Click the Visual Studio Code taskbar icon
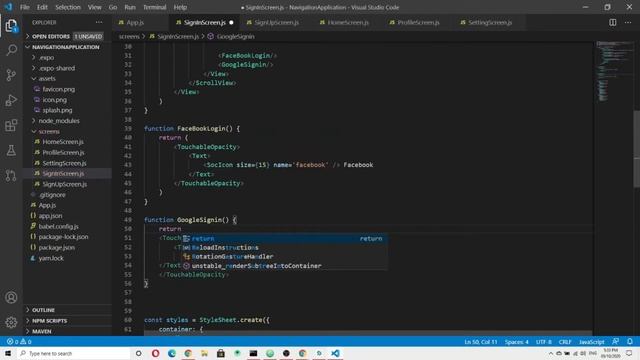This screenshot has width=640, height=360. [x=335, y=353]
